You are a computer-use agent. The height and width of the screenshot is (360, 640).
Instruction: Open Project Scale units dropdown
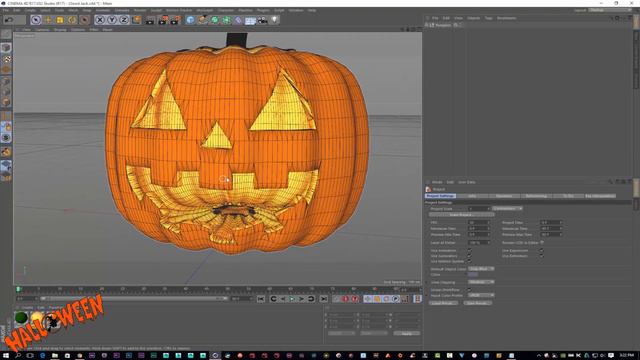pos(507,209)
